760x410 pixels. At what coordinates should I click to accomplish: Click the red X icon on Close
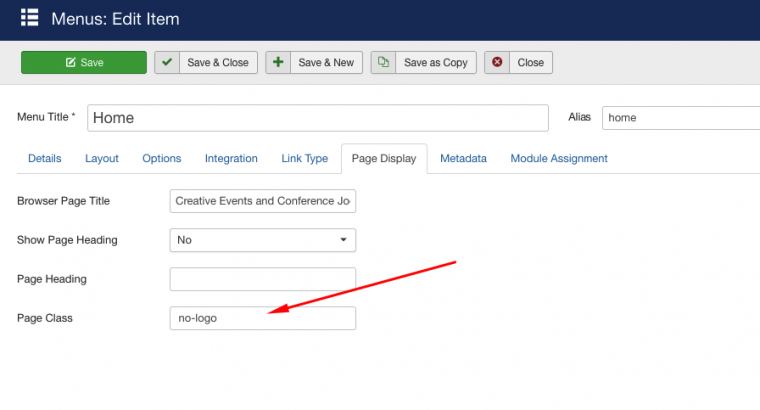click(x=497, y=62)
